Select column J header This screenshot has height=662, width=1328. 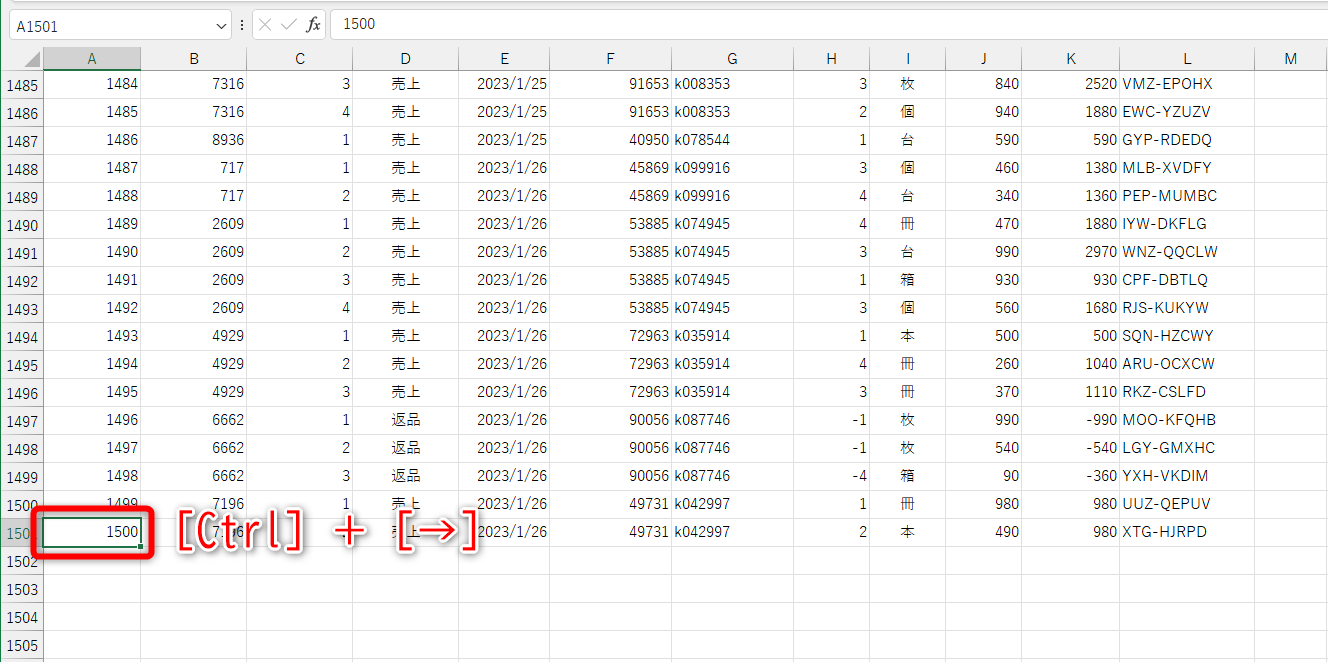(984, 59)
